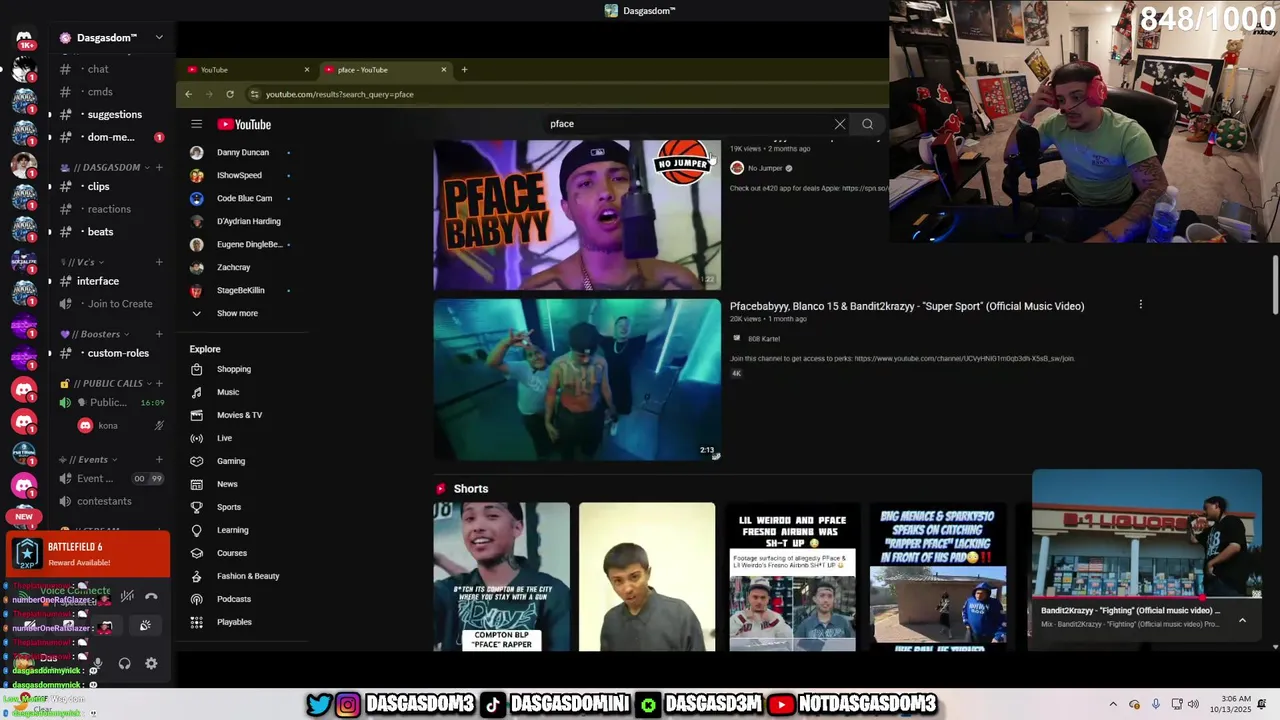This screenshot has width=1280, height=720.
Task: Add channel in the Boosters category
Action: (158, 334)
